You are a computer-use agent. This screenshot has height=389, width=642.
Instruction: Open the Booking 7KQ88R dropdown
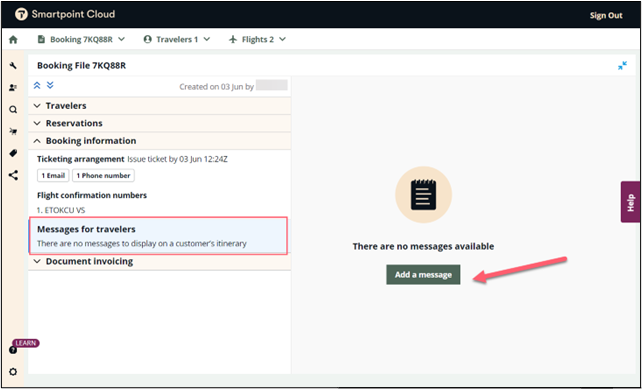click(x=81, y=39)
